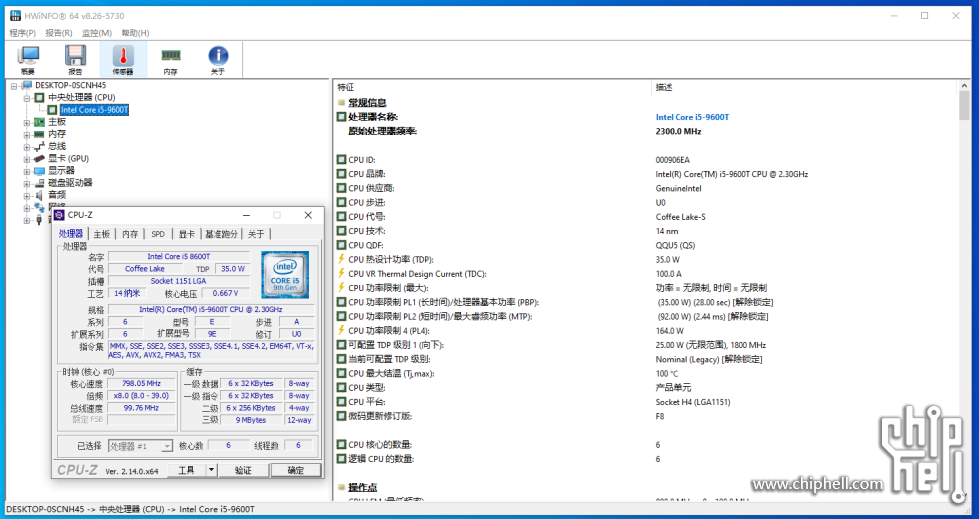The image size is (979, 519).
Task: Open the 传感器 thermometer sensors icon
Action: pos(123,56)
